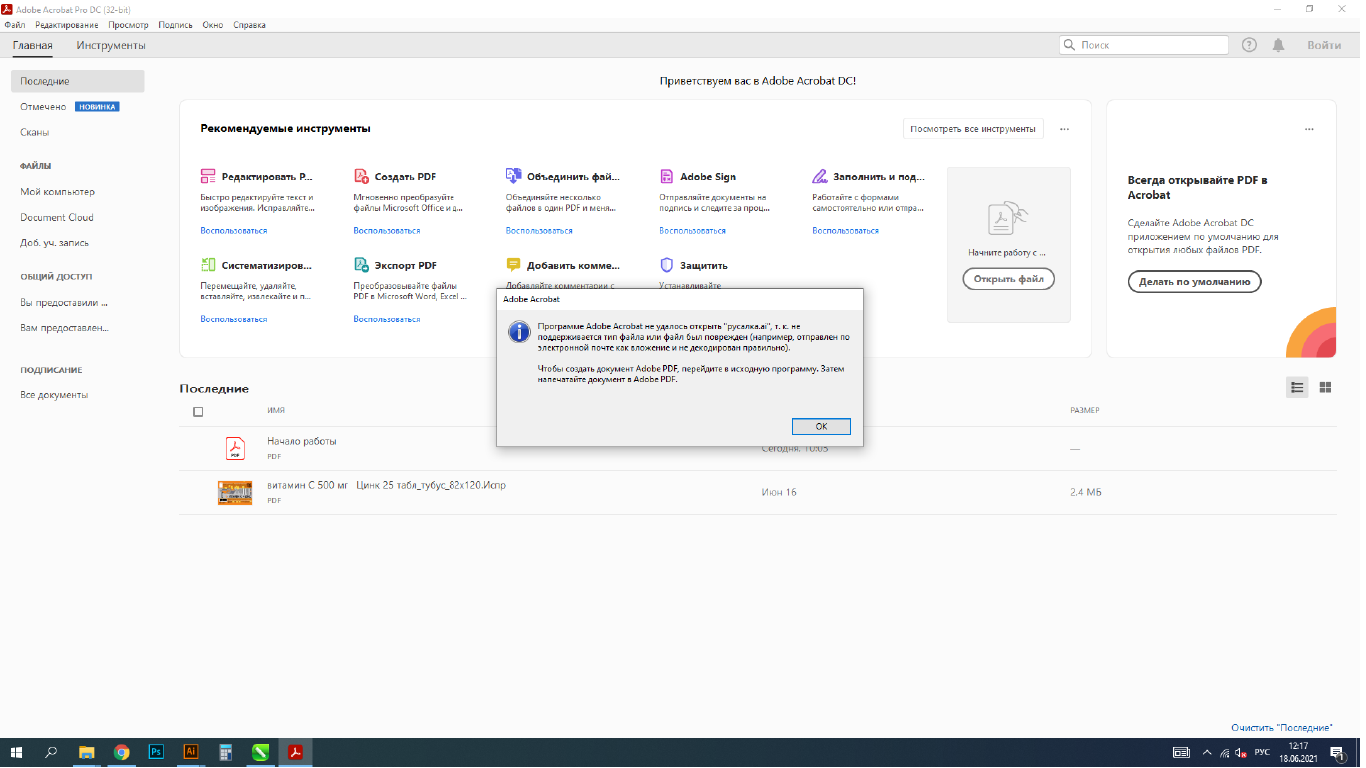Click the Add Comment speech bubble icon

pyautogui.click(x=513, y=265)
